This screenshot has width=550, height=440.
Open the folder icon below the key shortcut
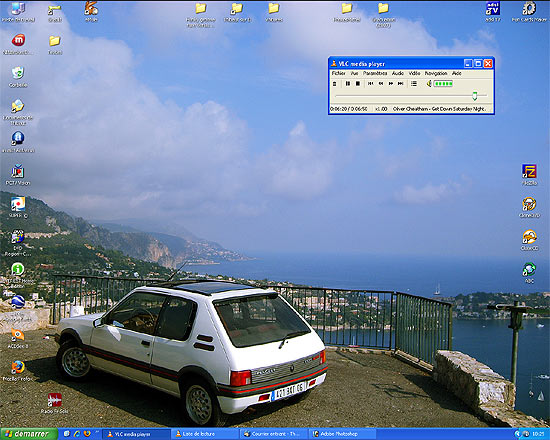[x=55, y=45]
